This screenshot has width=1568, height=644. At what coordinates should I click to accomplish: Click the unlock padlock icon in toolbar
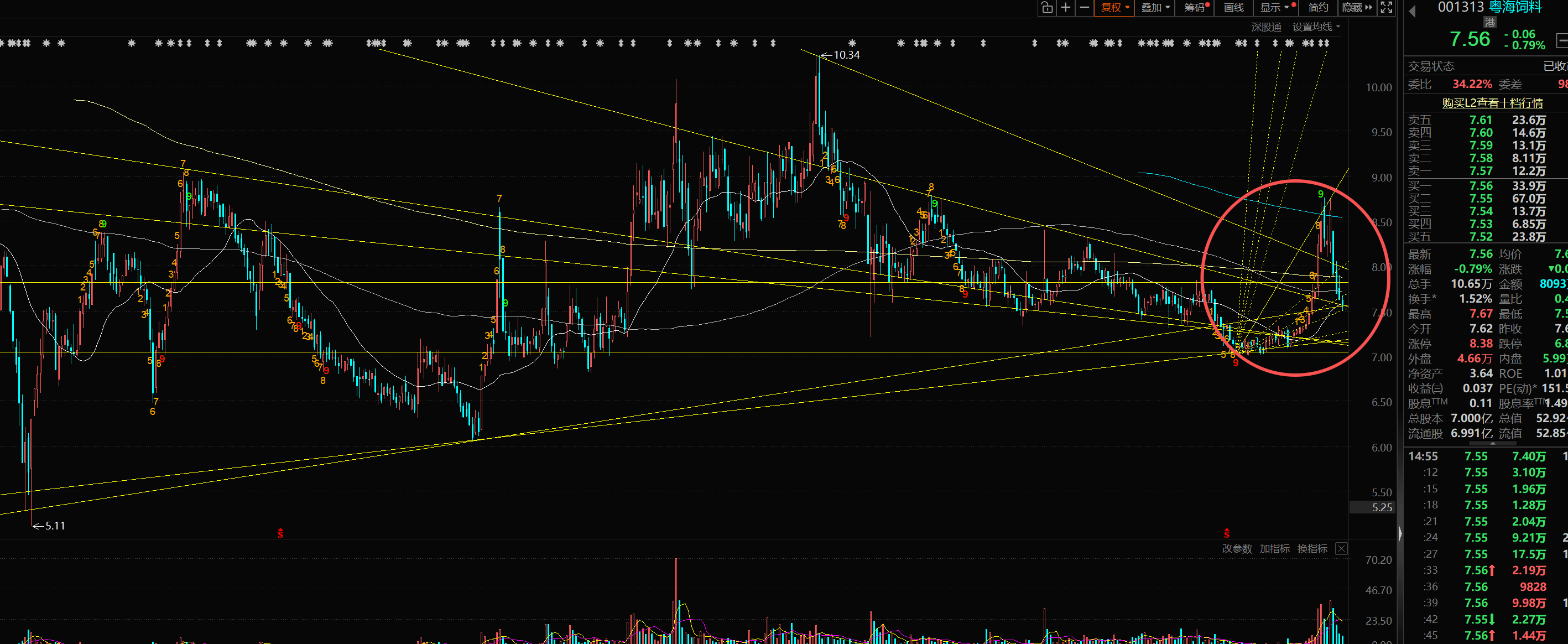pos(1046,7)
